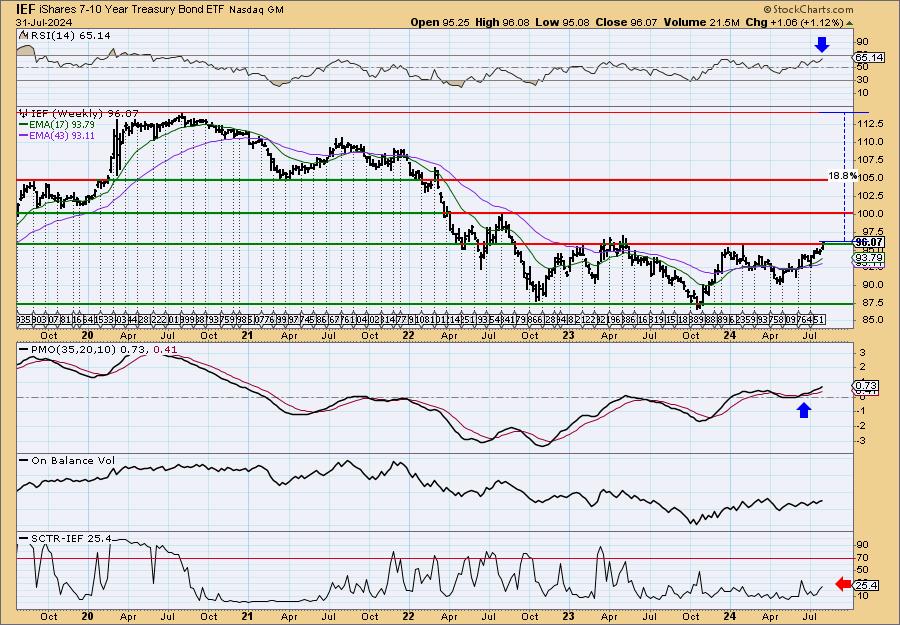Click the 100.0 price axis label
This screenshot has width=900, height=625.
click(x=870, y=213)
